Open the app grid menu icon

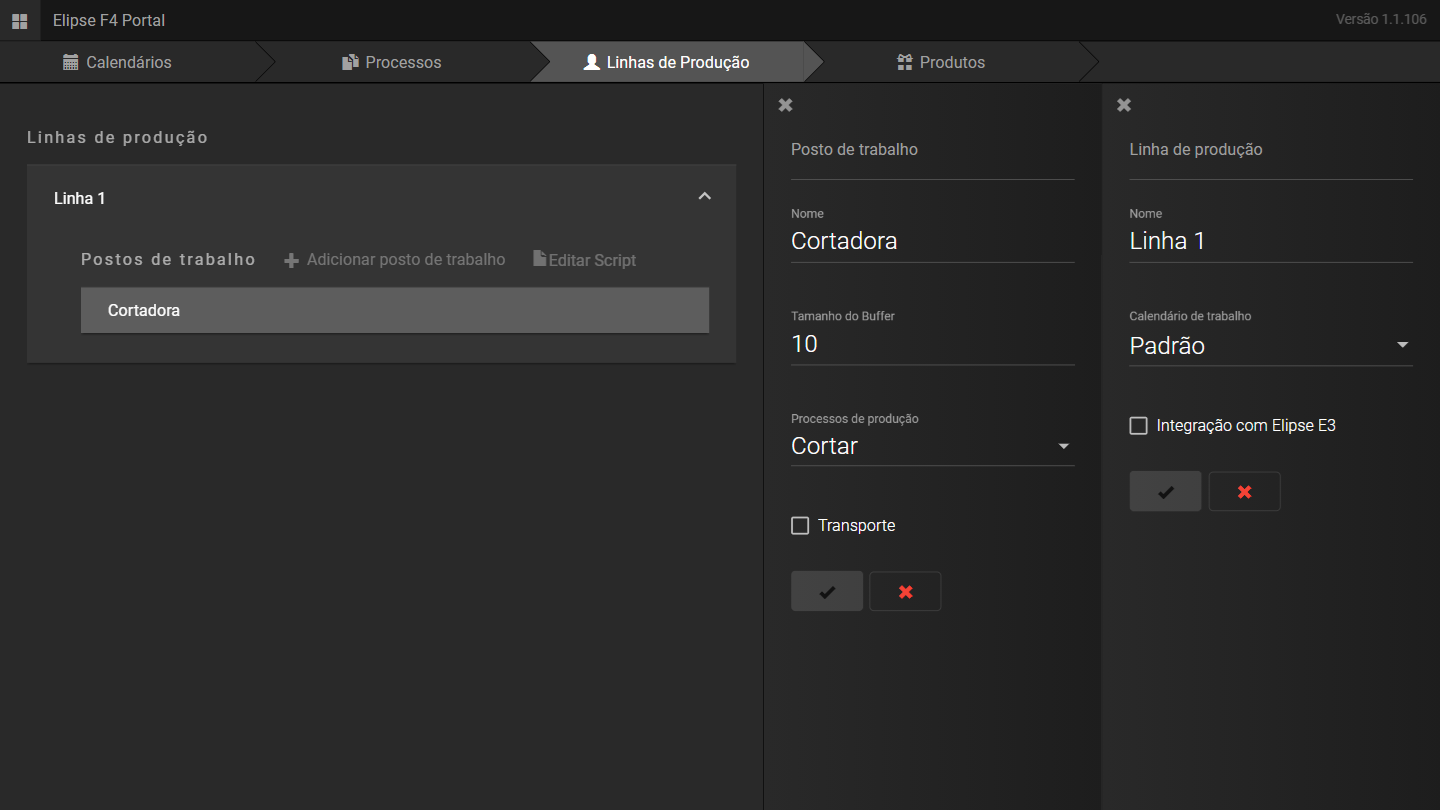[19, 20]
